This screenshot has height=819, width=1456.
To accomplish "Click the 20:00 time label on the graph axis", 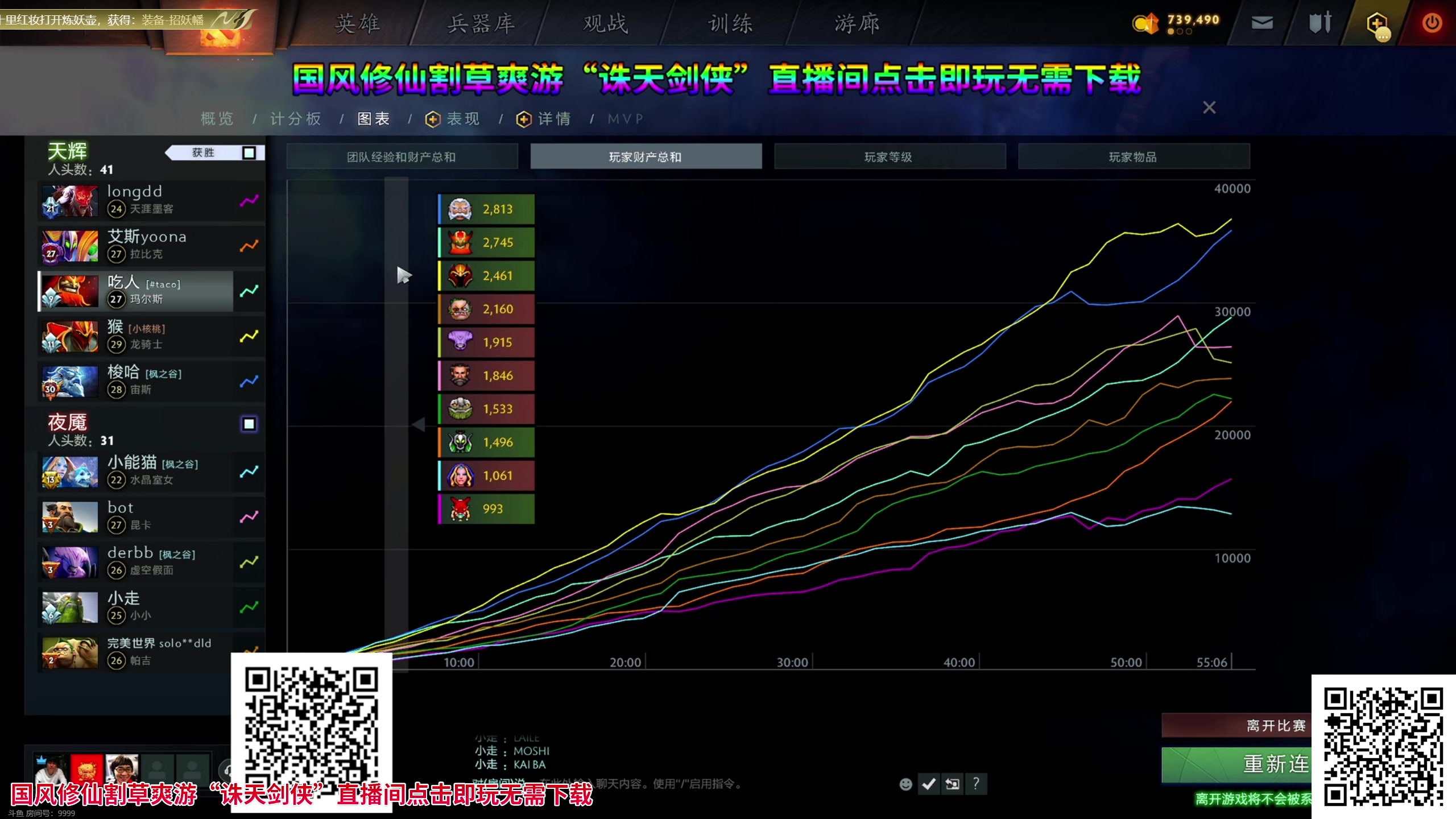I will tap(625, 663).
